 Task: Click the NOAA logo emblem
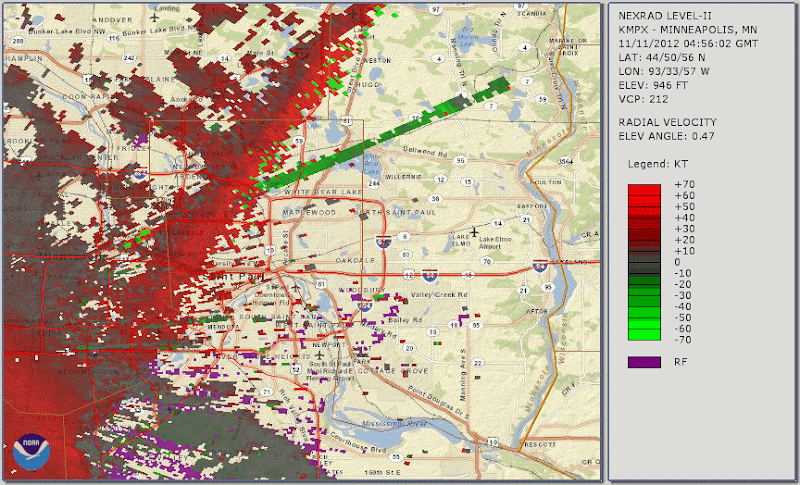31,452
